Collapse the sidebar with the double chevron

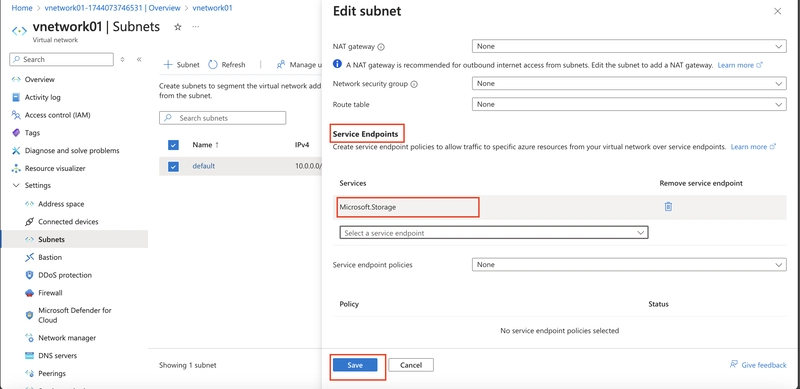[x=139, y=59]
